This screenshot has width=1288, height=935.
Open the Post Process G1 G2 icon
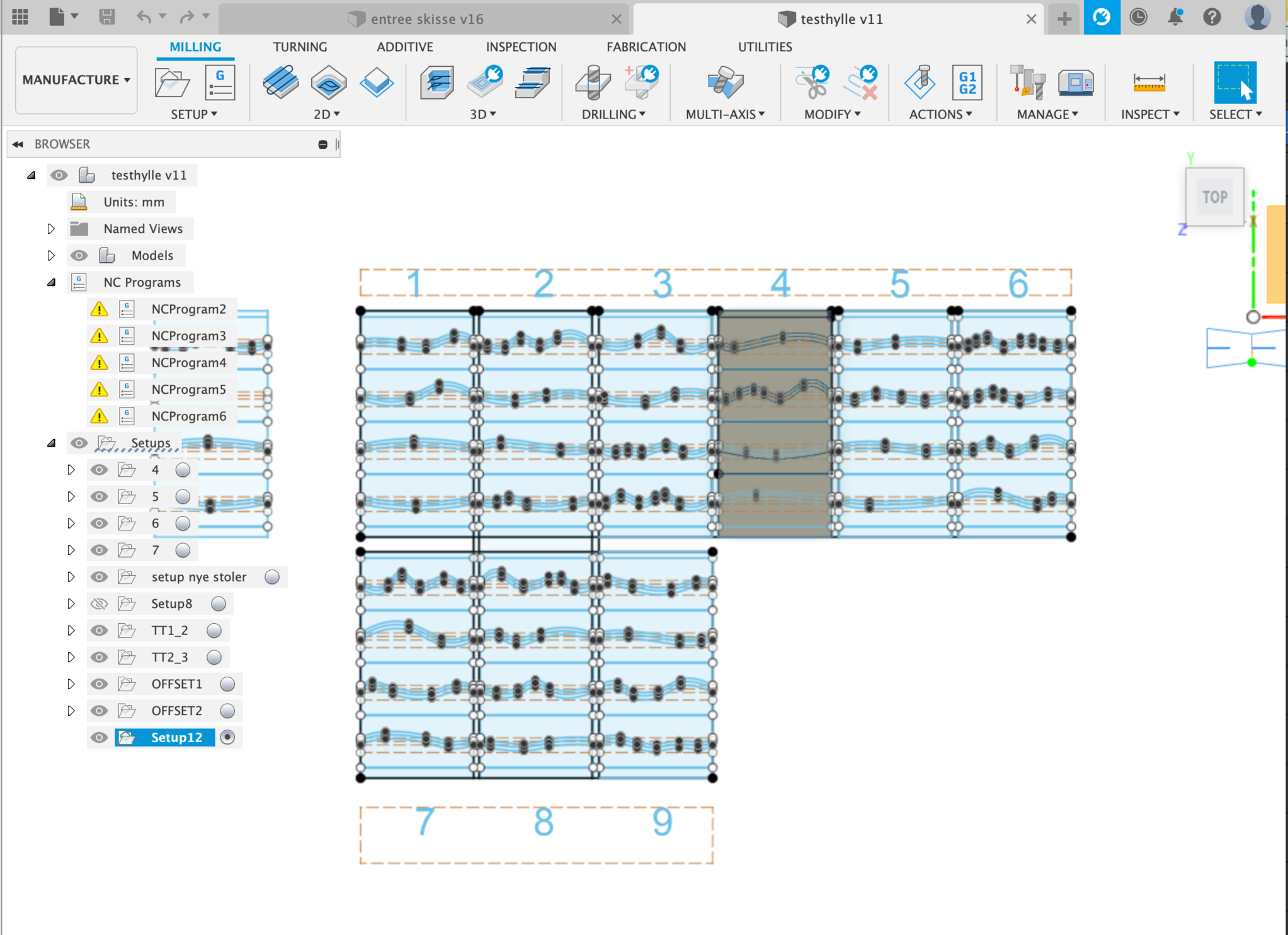tap(967, 83)
